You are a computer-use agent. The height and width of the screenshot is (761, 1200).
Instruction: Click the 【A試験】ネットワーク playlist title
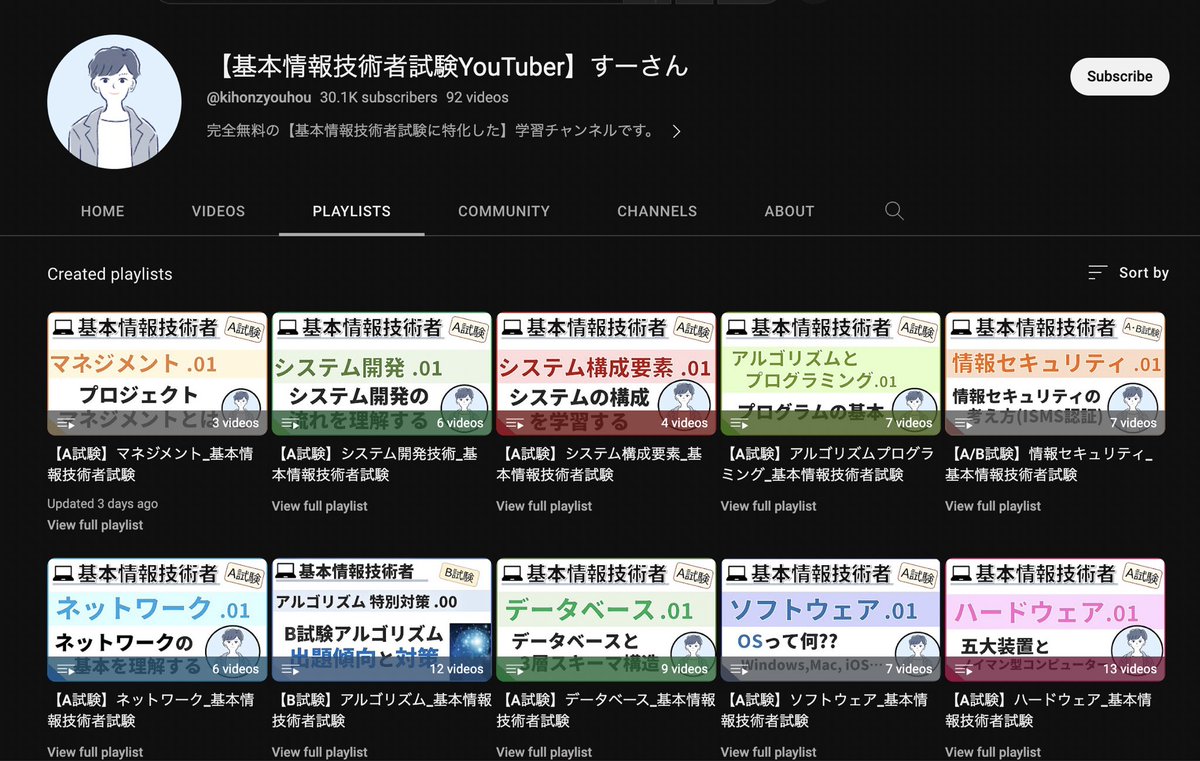[x=150, y=710]
